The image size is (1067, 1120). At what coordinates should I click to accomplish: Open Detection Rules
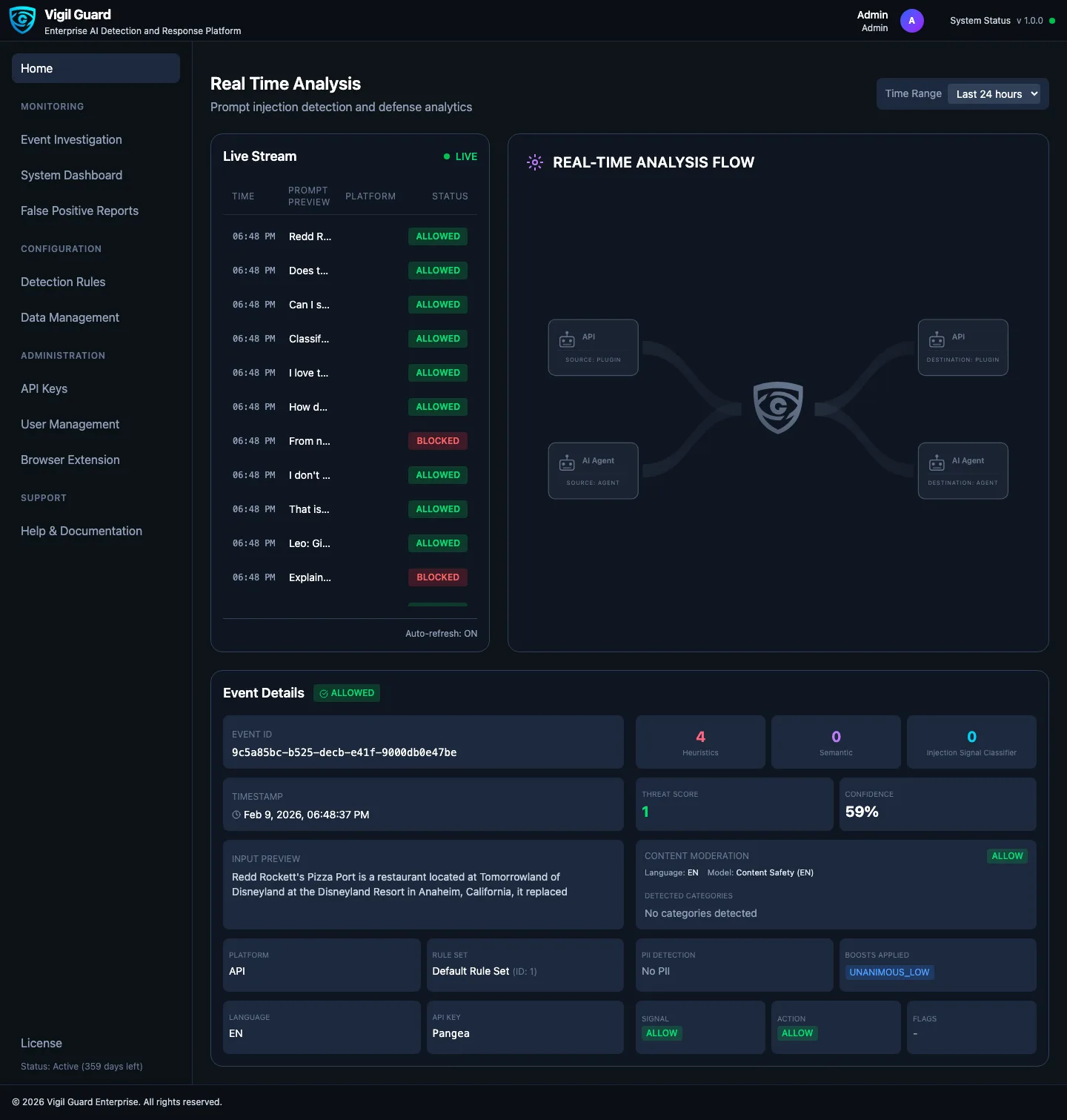click(63, 282)
